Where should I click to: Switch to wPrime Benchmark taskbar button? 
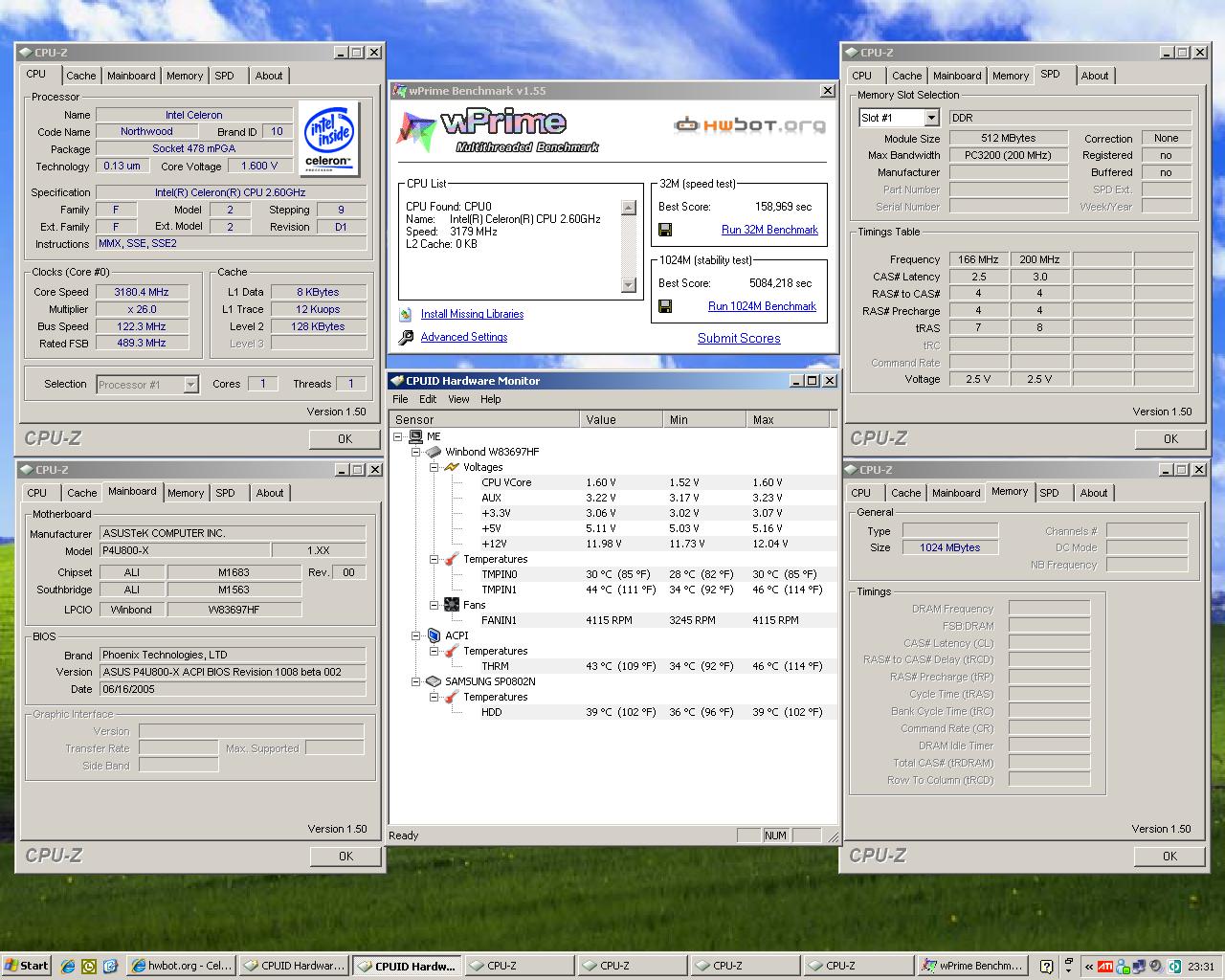pyautogui.click(x=972, y=966)
